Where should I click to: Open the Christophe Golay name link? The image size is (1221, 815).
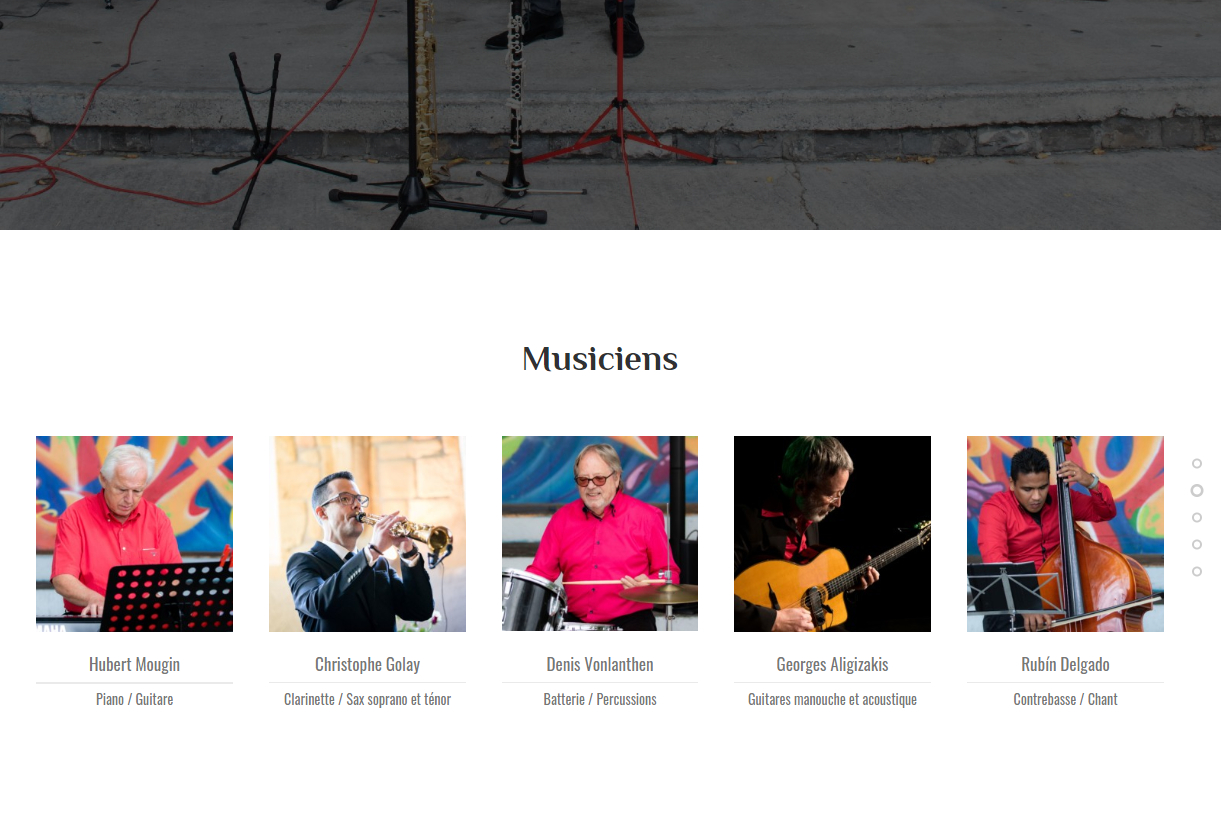click(367, 664)
